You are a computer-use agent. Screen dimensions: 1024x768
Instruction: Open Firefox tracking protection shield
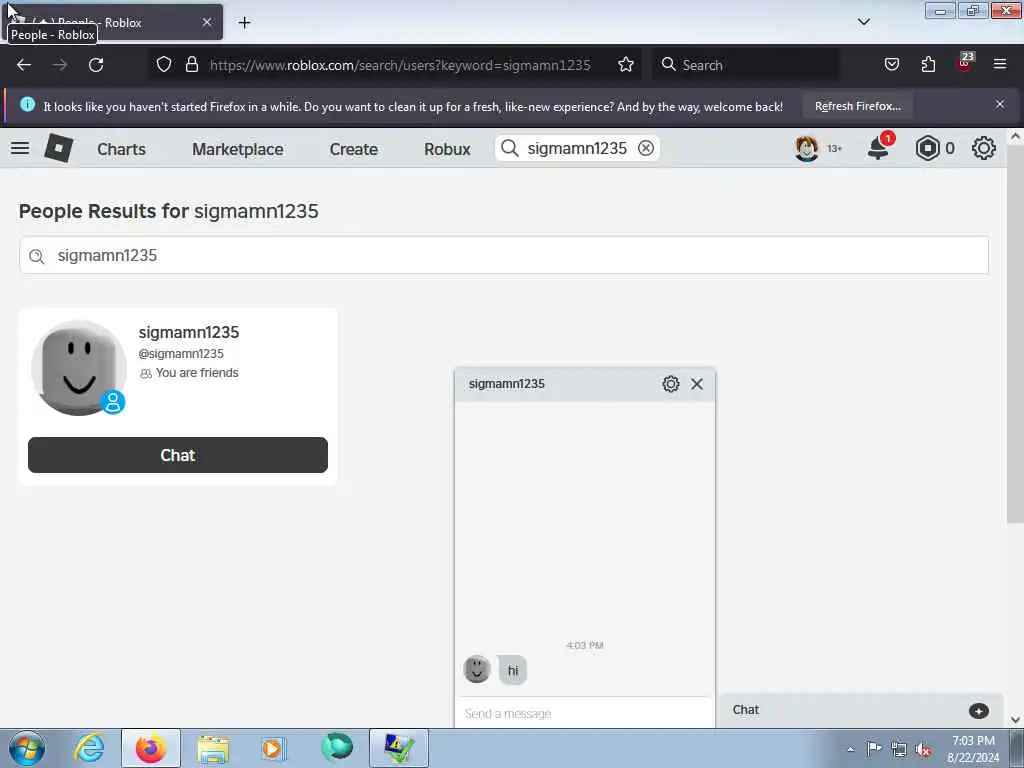click(x=164, y=65)
